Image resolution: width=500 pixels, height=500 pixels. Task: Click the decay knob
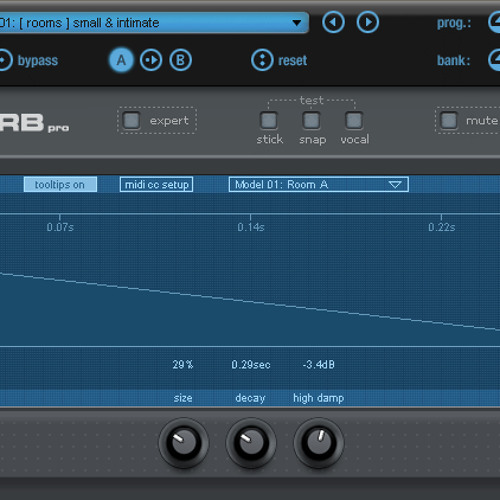tap(251, 443)
